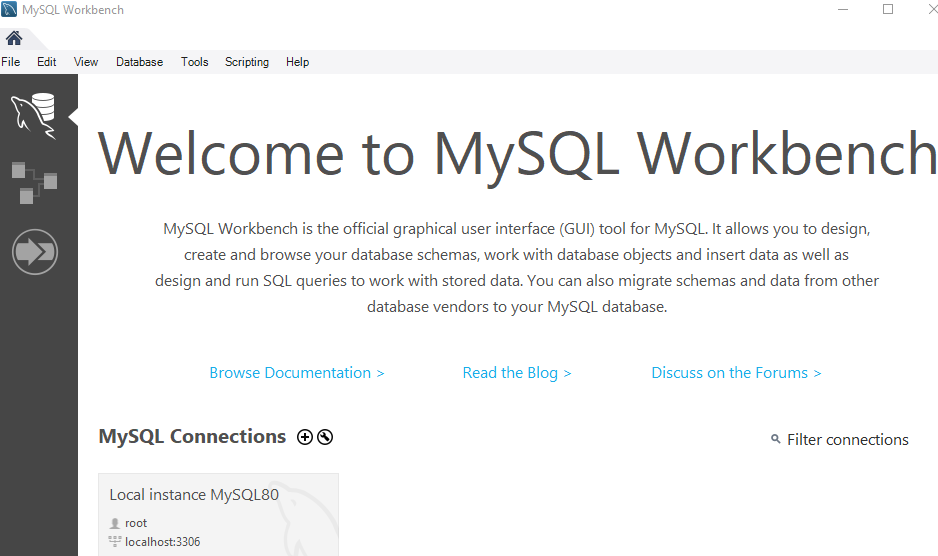The height and width of the screenshot is (556, 938).
Task: Click the Browse Documentation link
Action: point(297,373)
